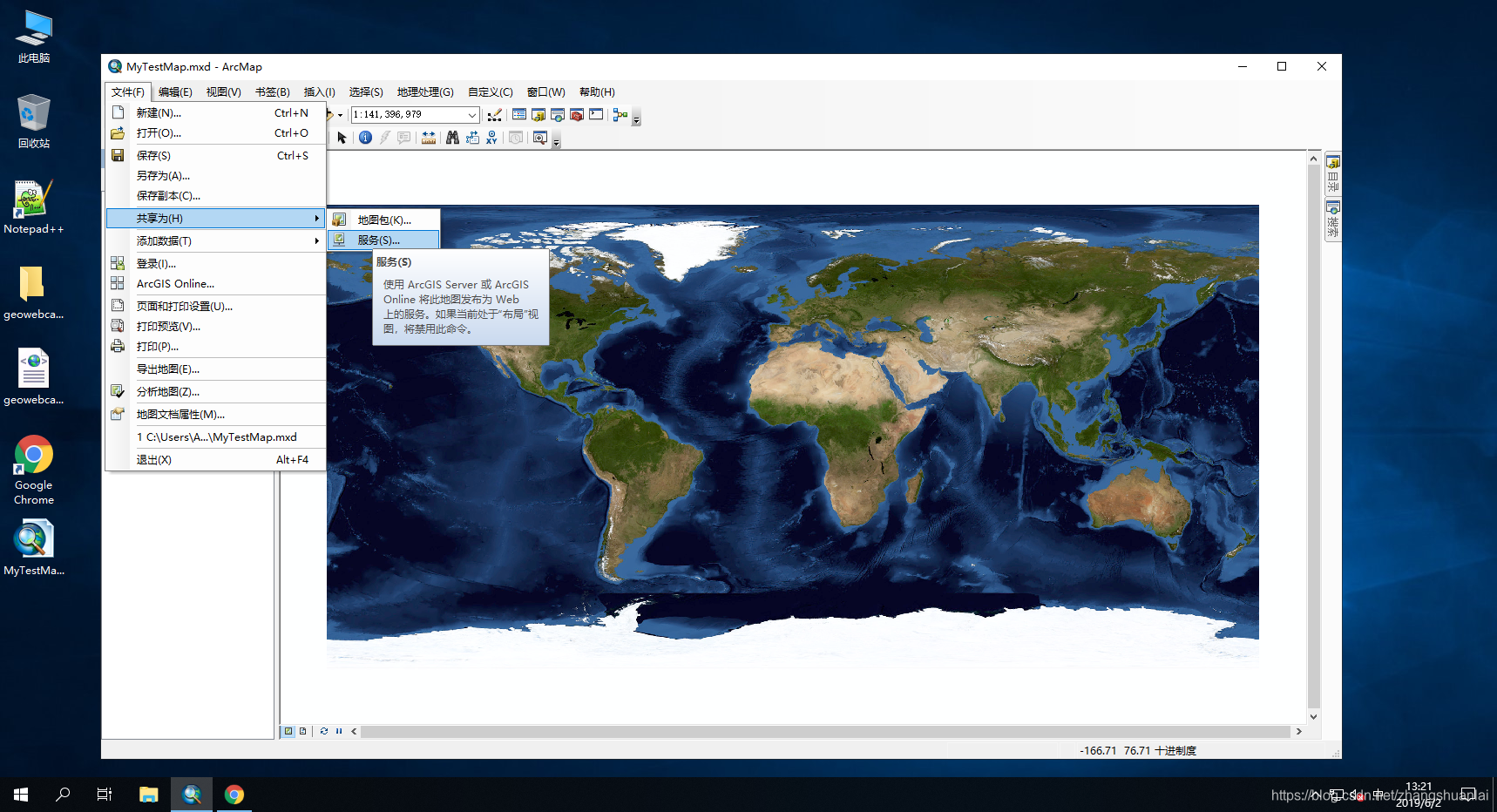Choose Sign In menu entry

[x=215, y=264]
